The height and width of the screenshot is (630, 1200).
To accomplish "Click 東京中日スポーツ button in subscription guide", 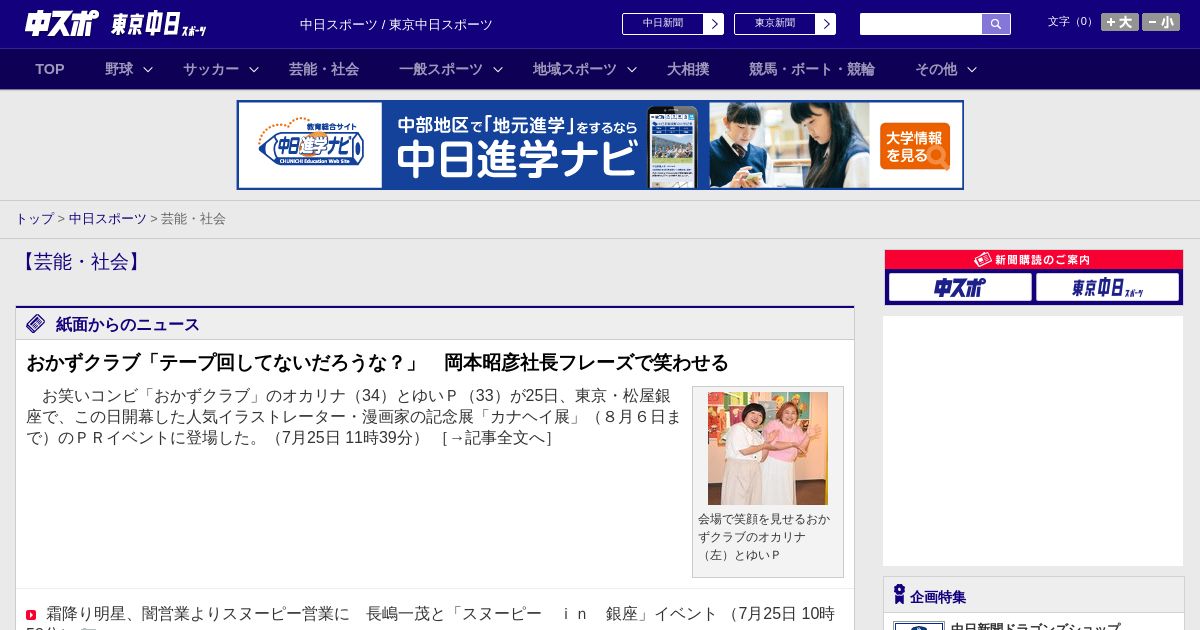I will coord(1107,288).
